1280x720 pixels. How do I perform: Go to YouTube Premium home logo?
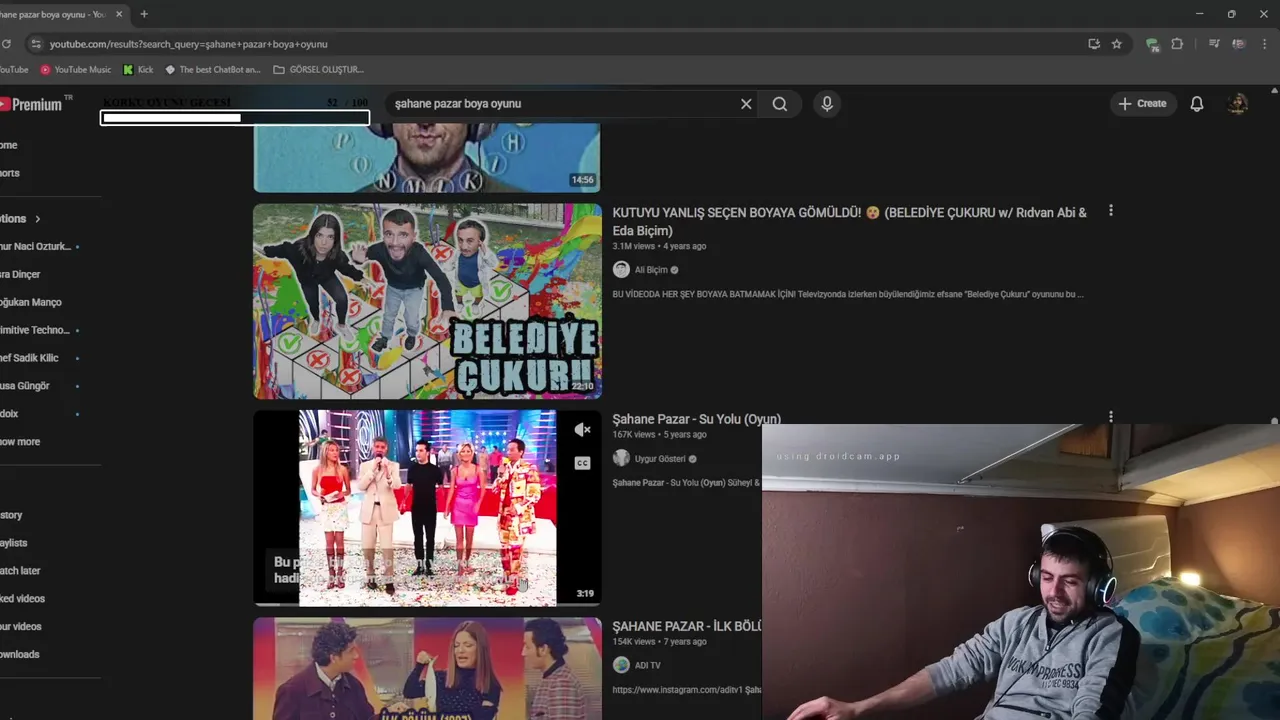tap(32, 104)
